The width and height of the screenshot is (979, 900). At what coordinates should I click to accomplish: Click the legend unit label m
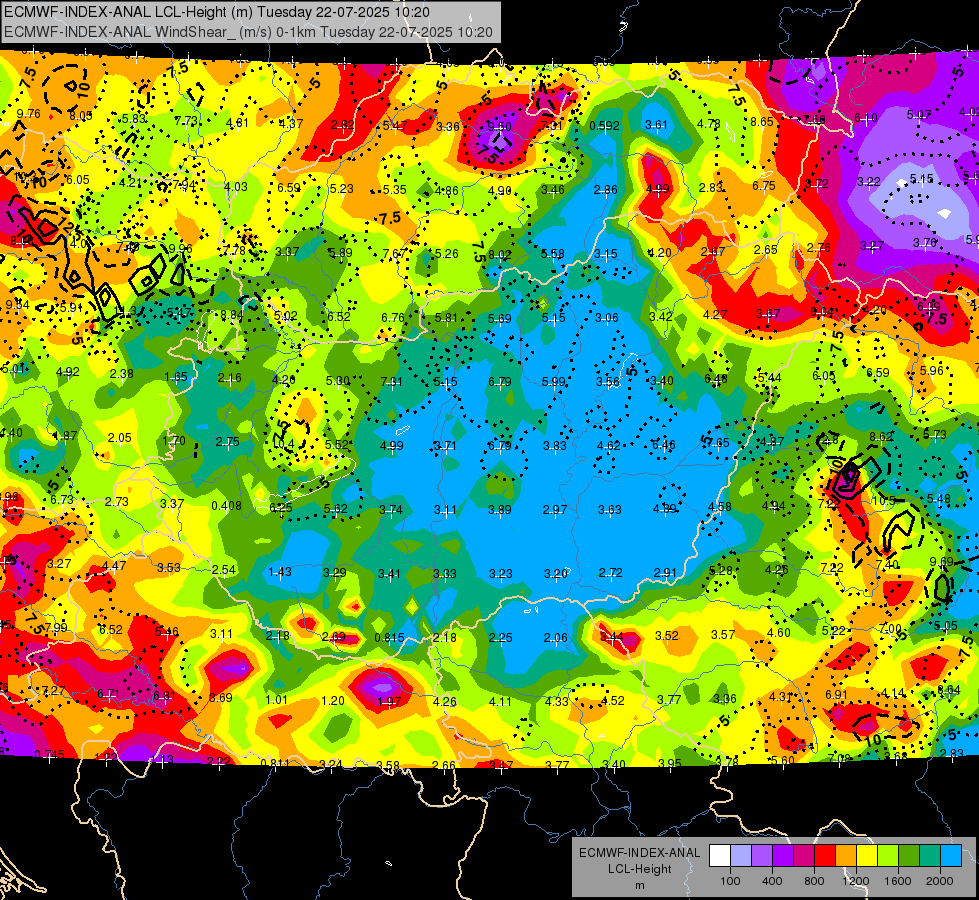point(639,886)
